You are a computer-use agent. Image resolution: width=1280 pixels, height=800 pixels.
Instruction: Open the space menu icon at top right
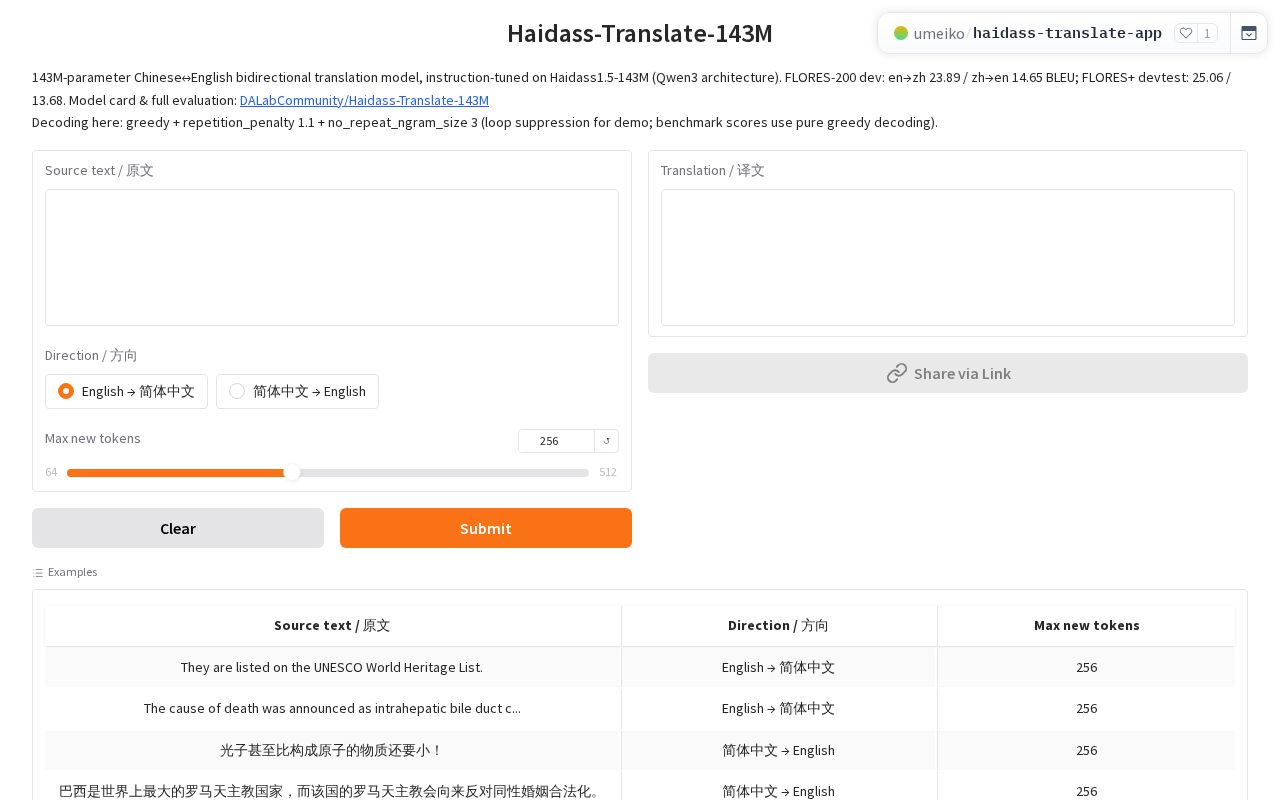coord(1249,33)
